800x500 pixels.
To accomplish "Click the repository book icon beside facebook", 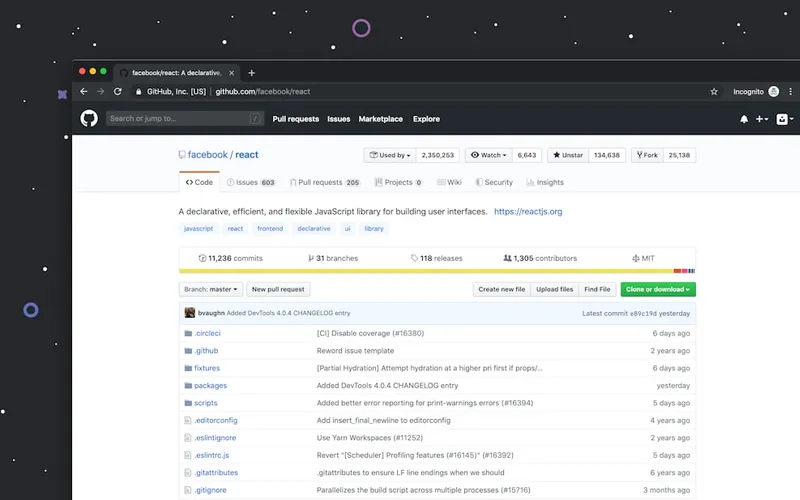I will coord(182,155).
